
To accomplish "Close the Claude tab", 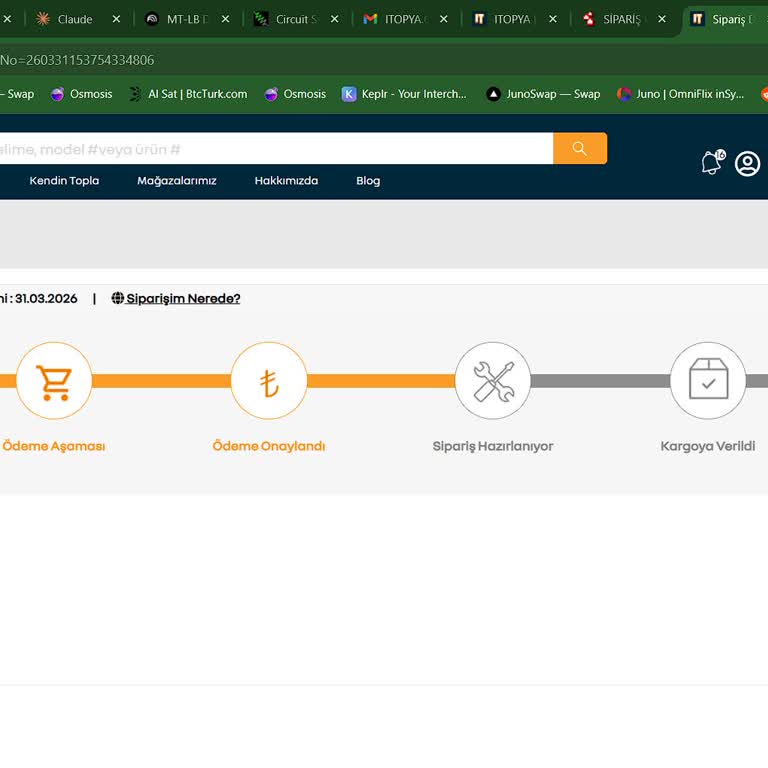I will 116,19.
